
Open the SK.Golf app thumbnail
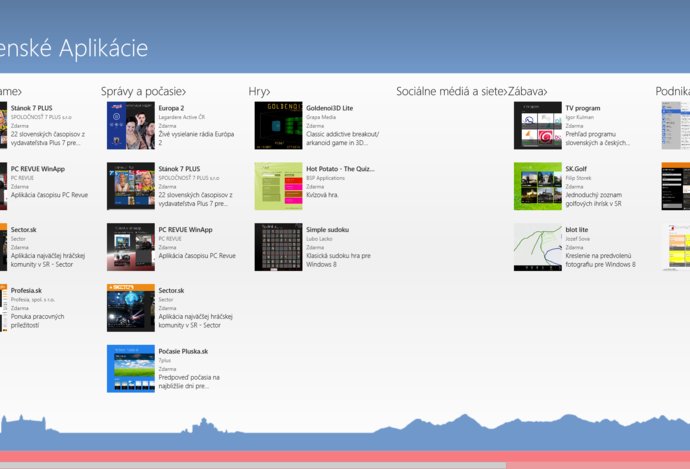538,186
